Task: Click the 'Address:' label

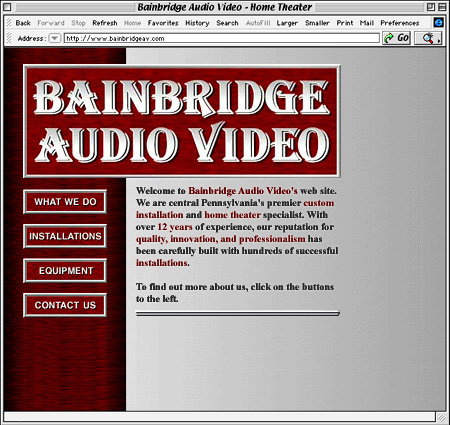Action: point(32,38)
